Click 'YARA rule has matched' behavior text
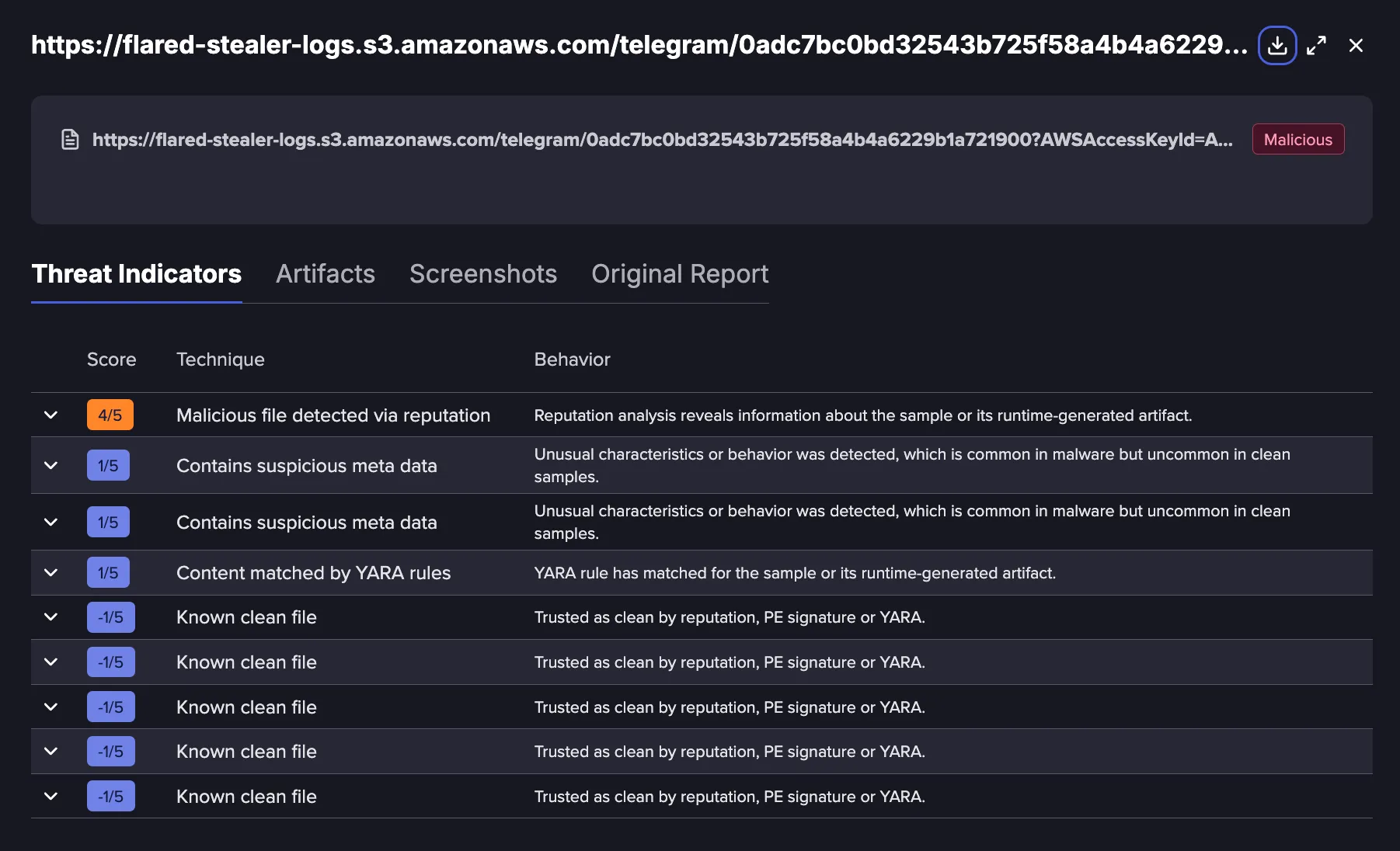This screenshot has height=851, width=1400. 795,573
